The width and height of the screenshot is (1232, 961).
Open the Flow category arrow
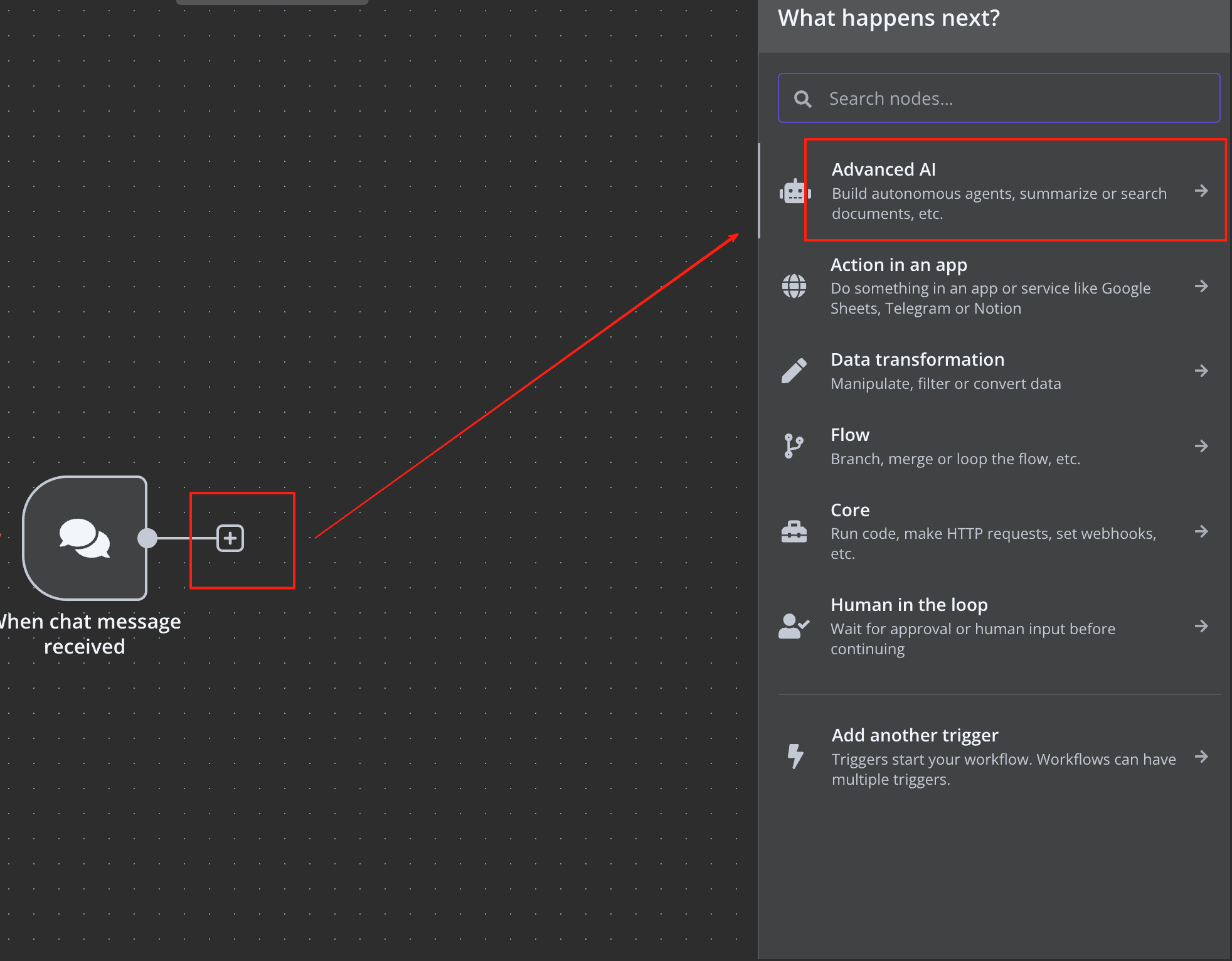1201,446
